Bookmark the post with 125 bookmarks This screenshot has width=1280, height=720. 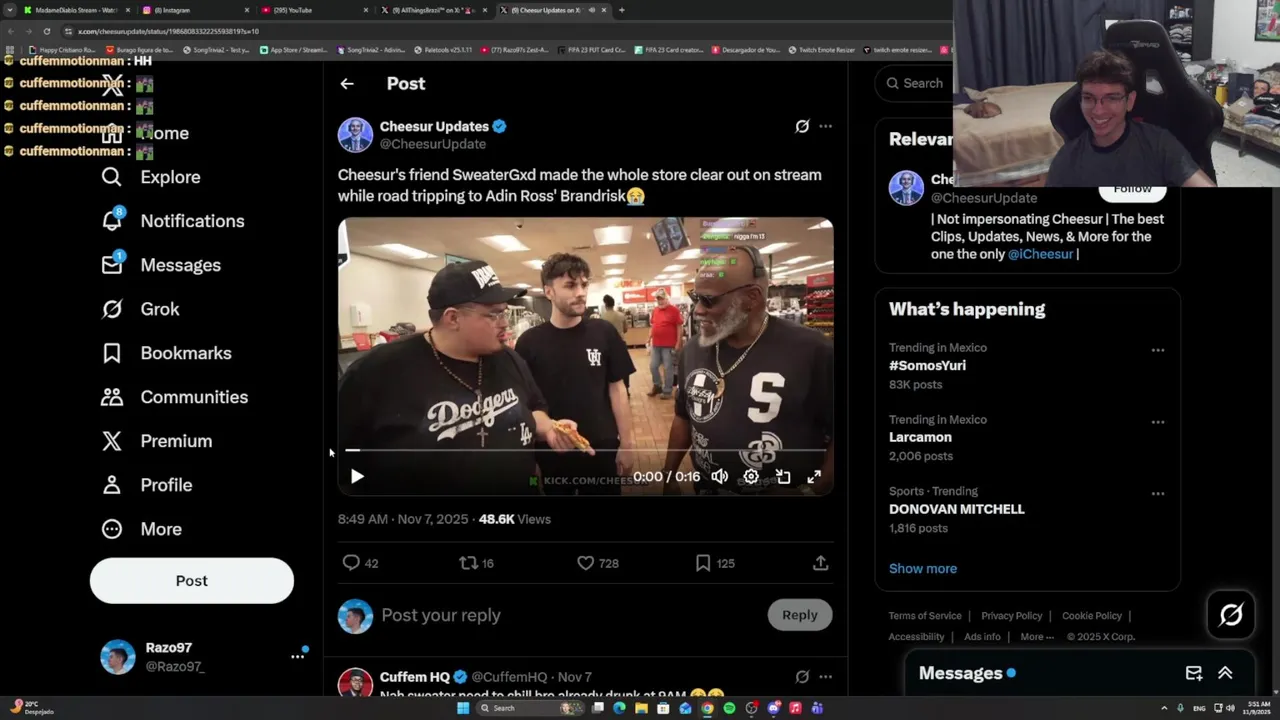coord(715,563)
